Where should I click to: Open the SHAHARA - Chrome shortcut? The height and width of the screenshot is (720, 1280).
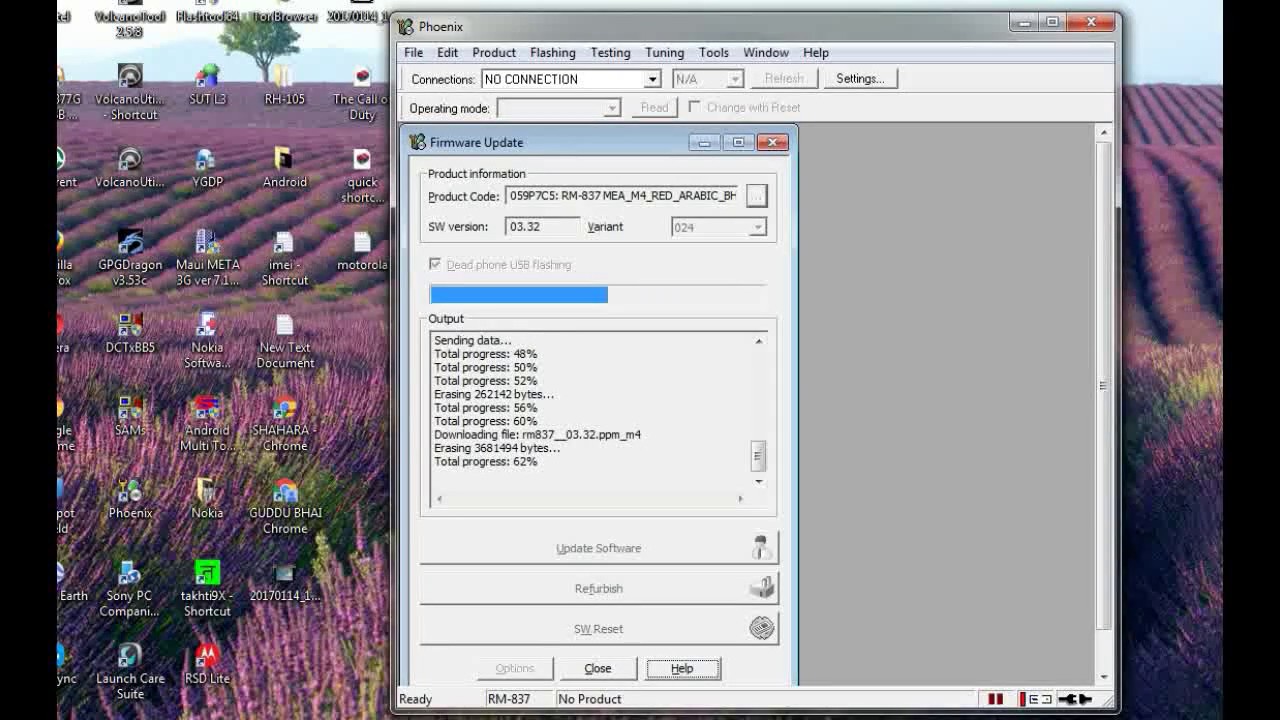(x=284, y=423)
